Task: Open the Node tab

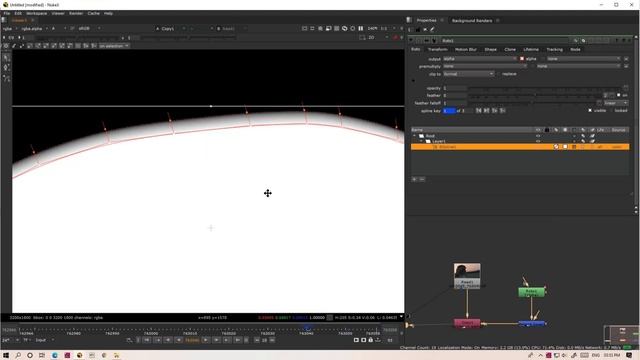Action: [x=575, y=49]
